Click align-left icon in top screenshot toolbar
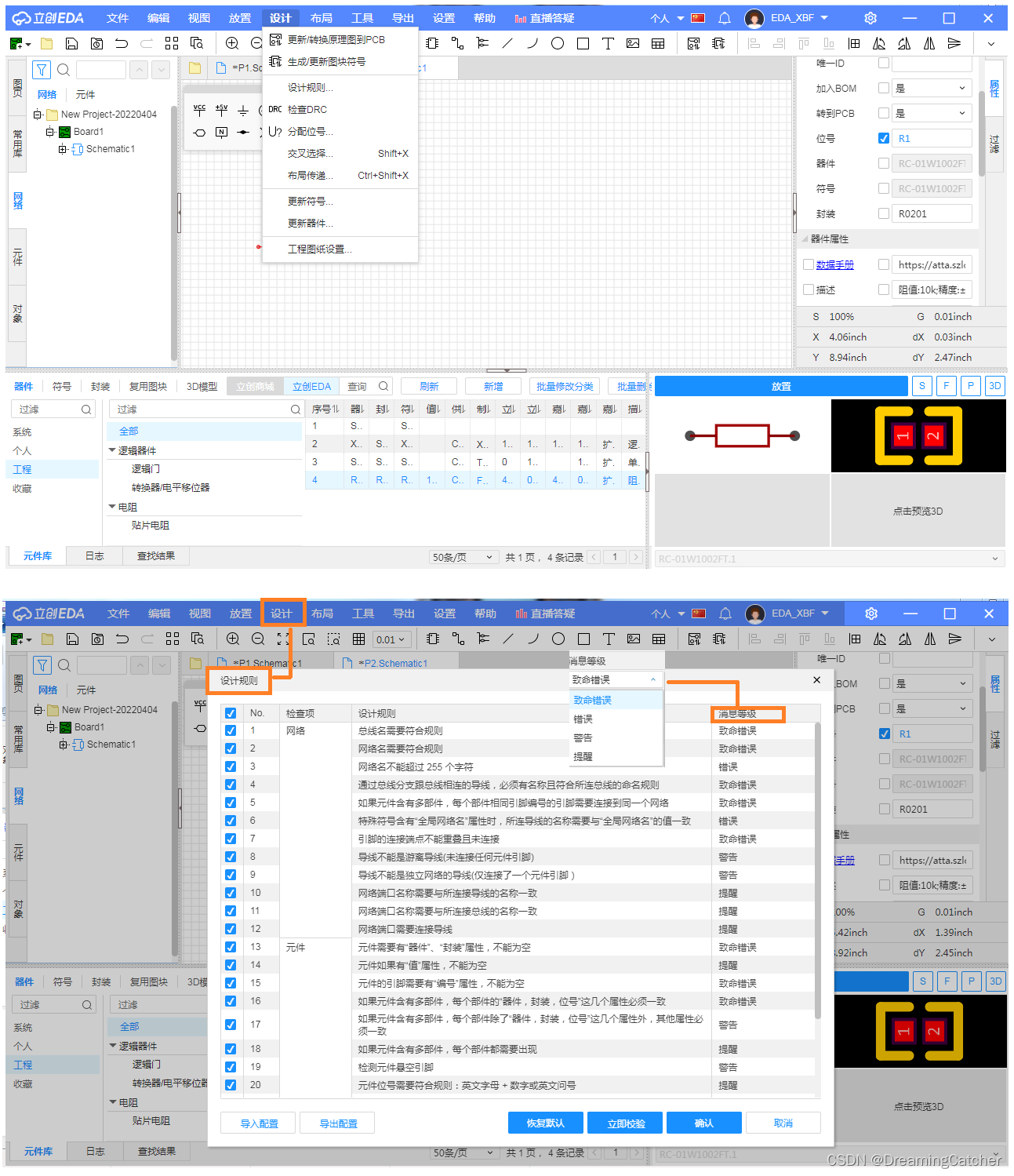Image resolution: width=1014 pixels, height=1176 pixels. pos(754,43)
